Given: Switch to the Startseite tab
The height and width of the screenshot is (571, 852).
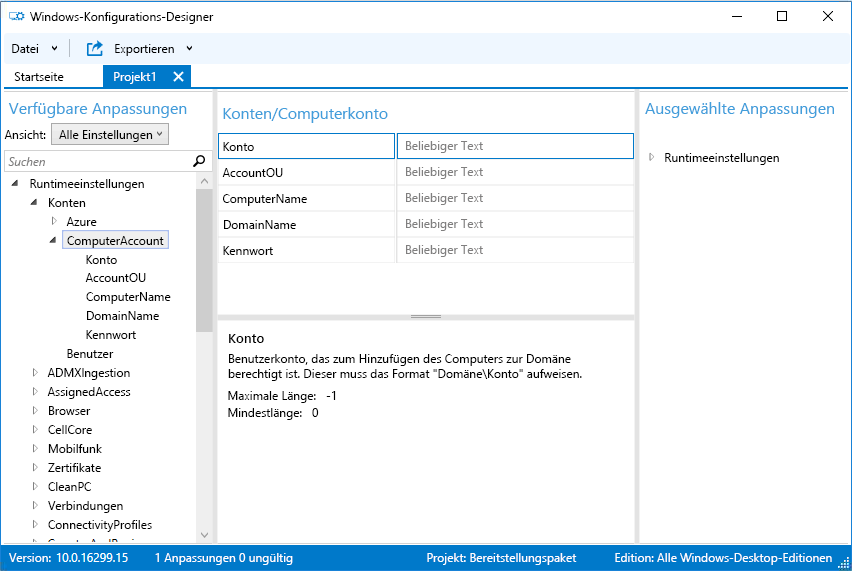Looking at the screenshot, I should tap(39, 77).
